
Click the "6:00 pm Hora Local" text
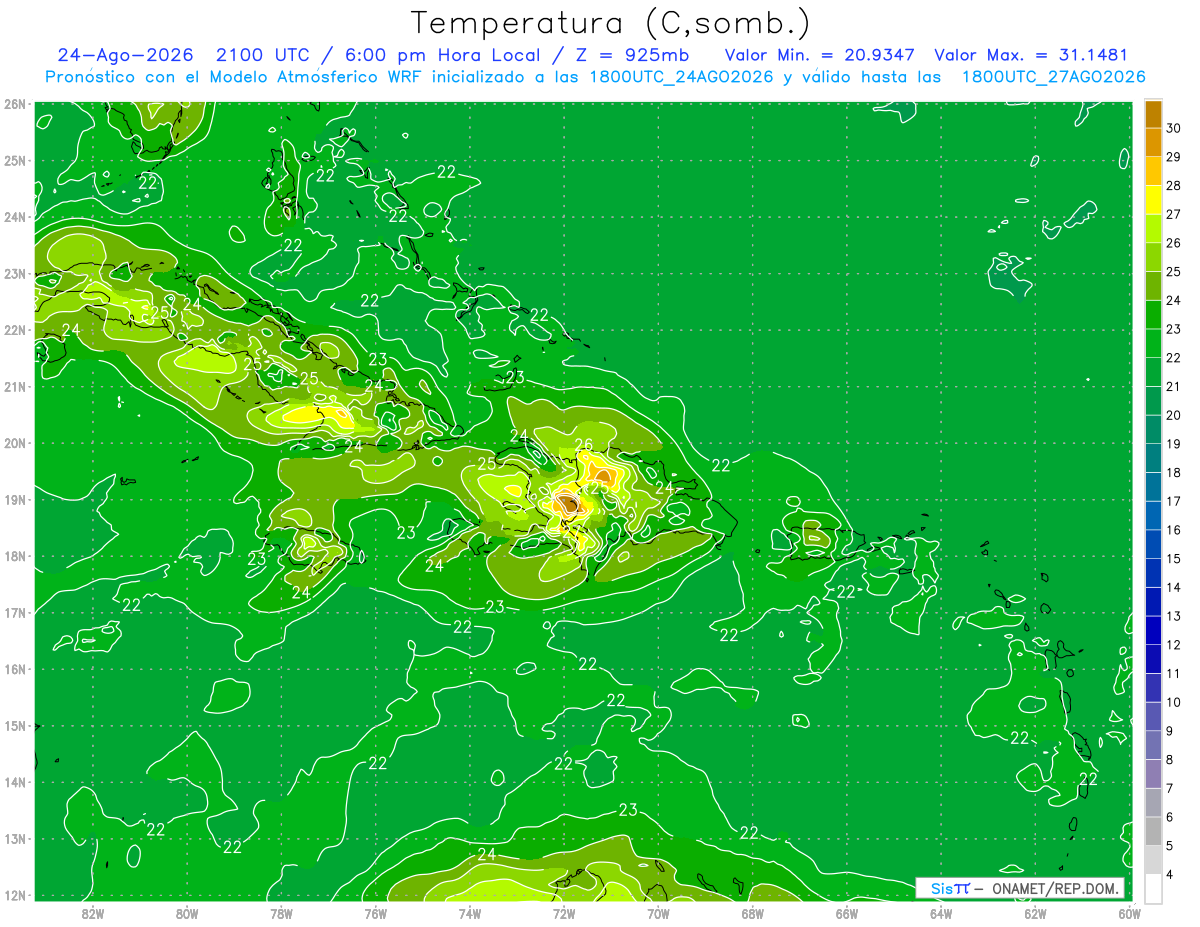click(445, 55)
